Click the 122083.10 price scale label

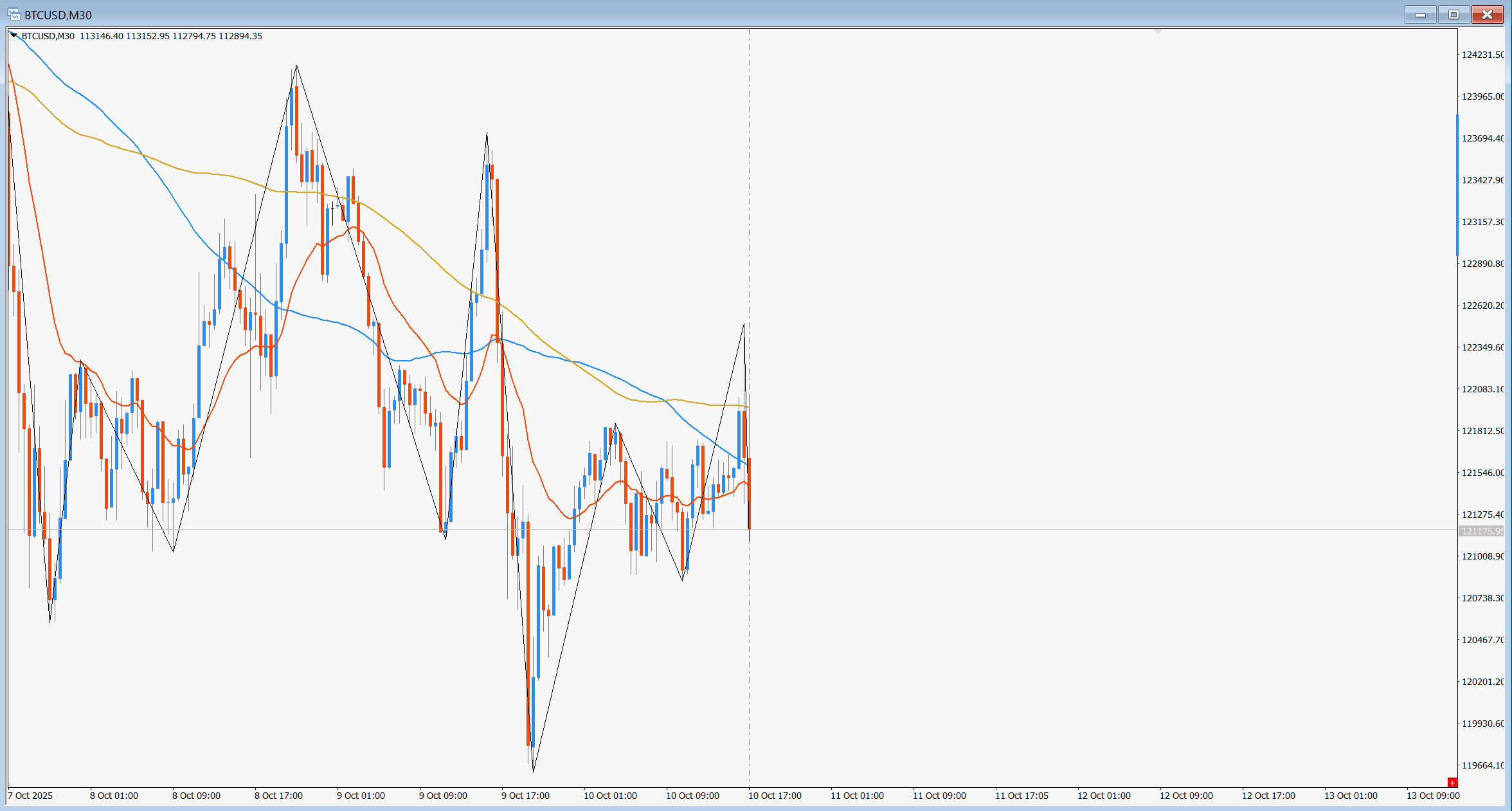(1482, 389)
